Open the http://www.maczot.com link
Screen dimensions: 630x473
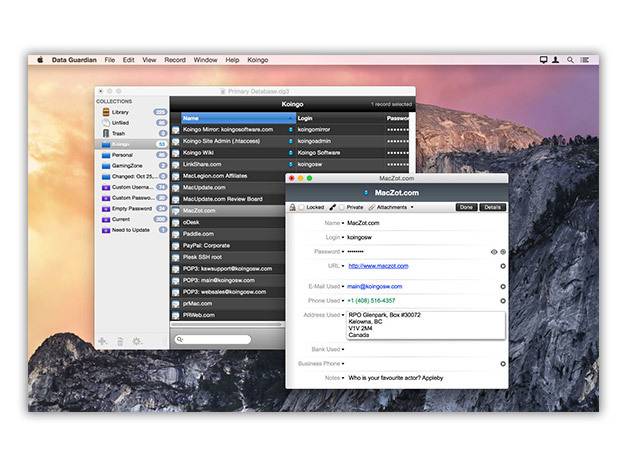379,266
